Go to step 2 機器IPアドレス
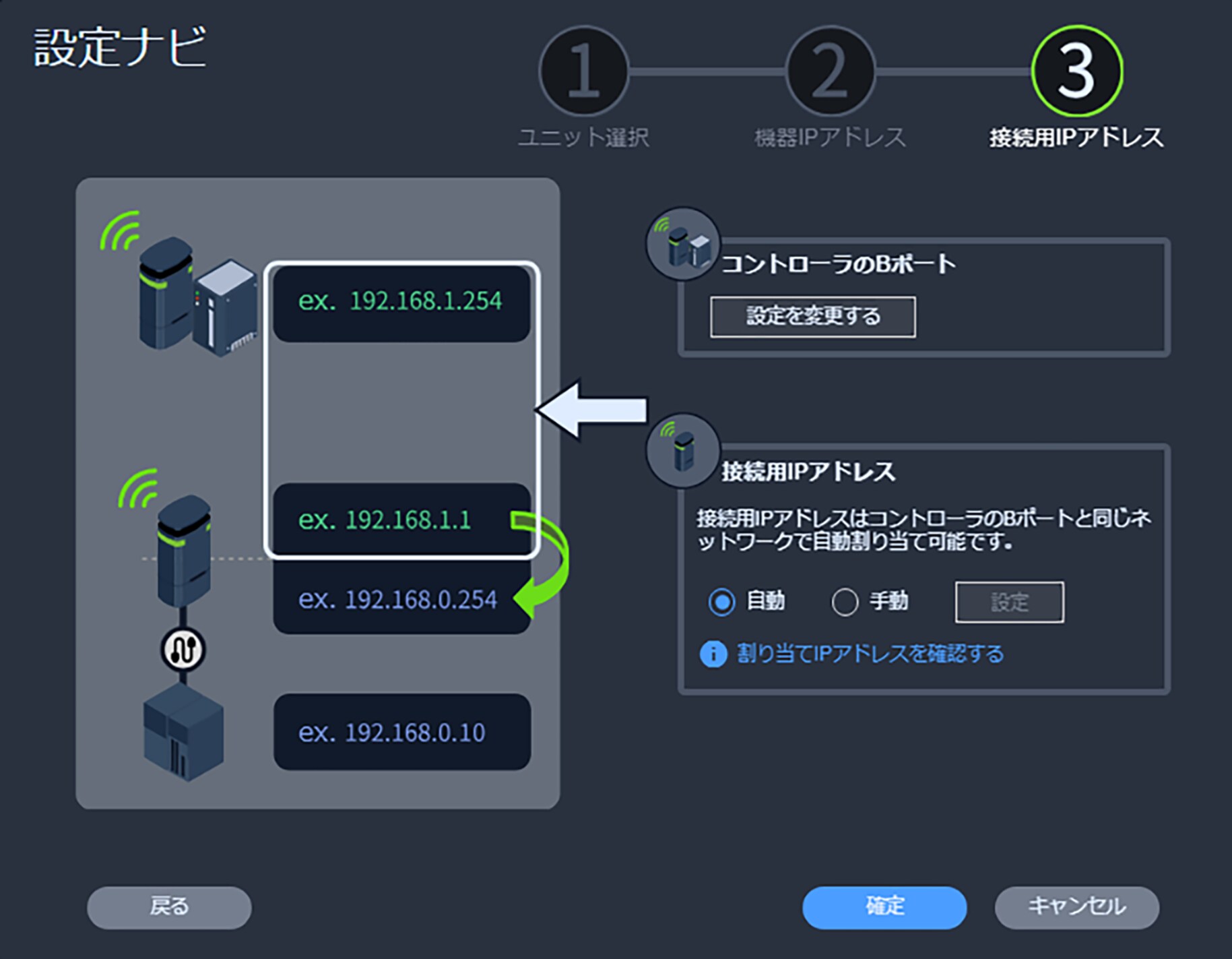 click(830, 71)
